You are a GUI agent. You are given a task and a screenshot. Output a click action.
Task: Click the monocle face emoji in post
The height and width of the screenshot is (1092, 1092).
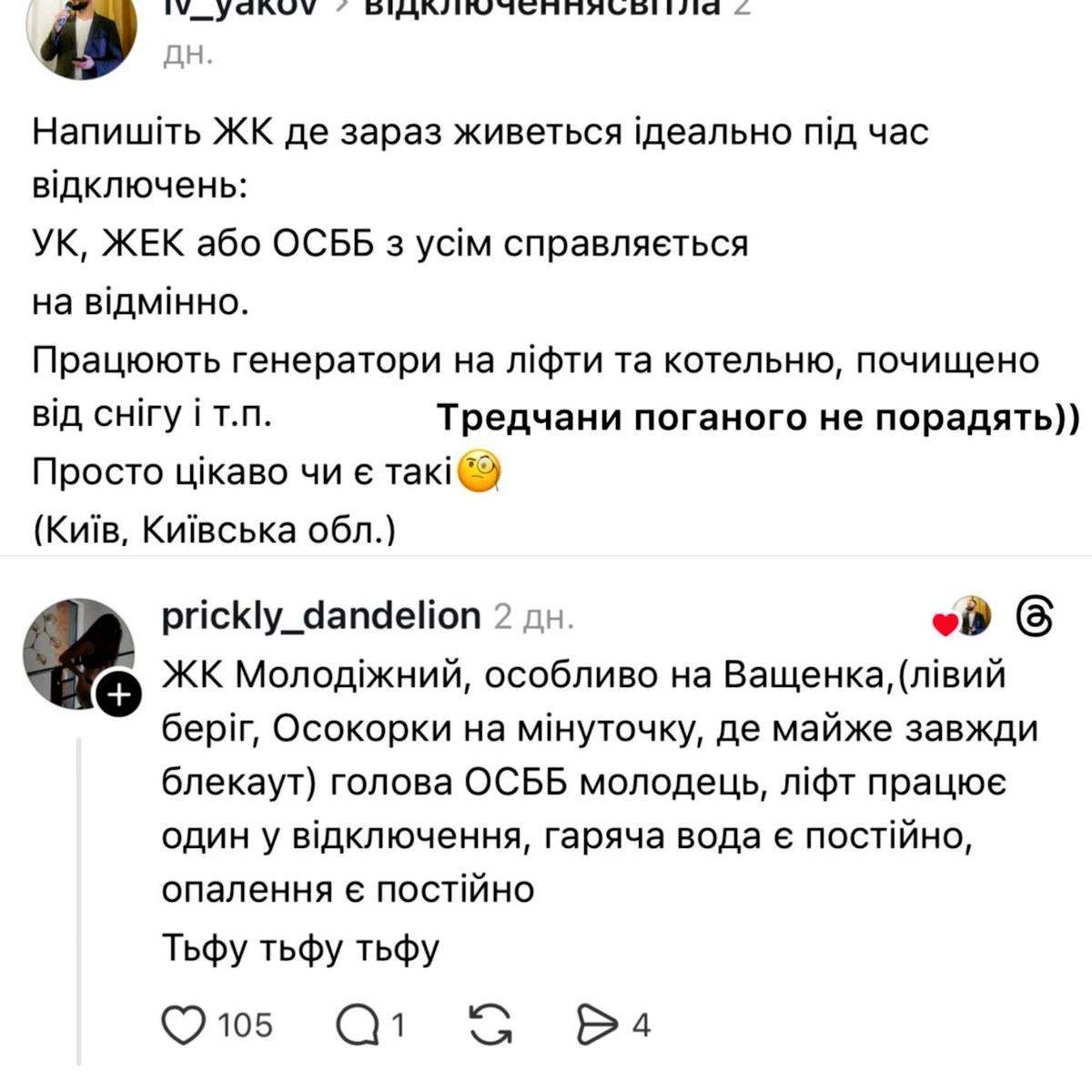tap(480, 473)
